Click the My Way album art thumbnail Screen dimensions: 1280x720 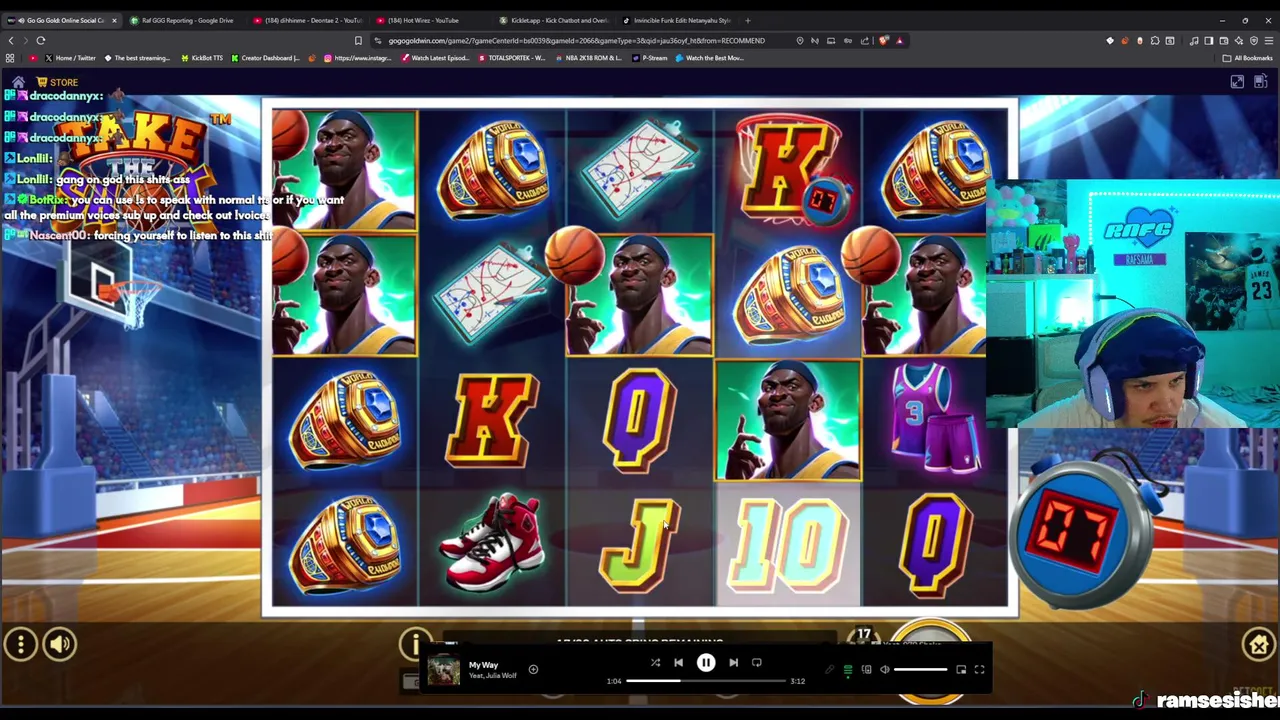tap(444, 670)
